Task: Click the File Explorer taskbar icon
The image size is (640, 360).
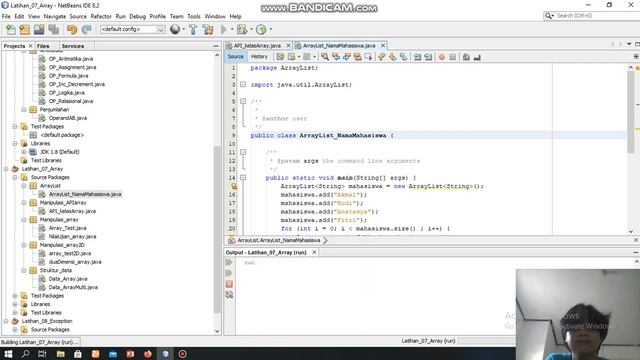Action: (60, 354)
